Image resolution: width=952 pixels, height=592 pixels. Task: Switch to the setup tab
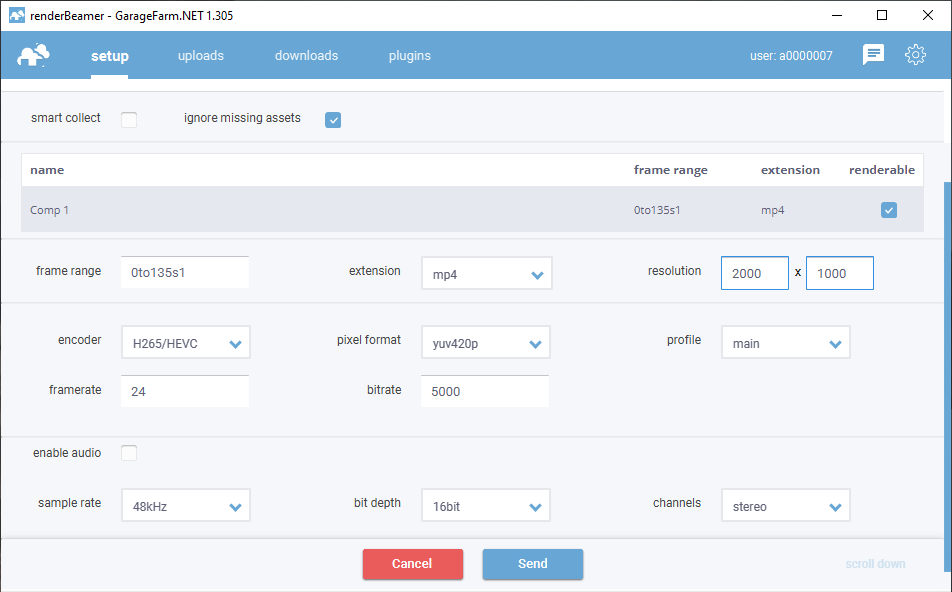pyautogui.click(x=110, y=56)
